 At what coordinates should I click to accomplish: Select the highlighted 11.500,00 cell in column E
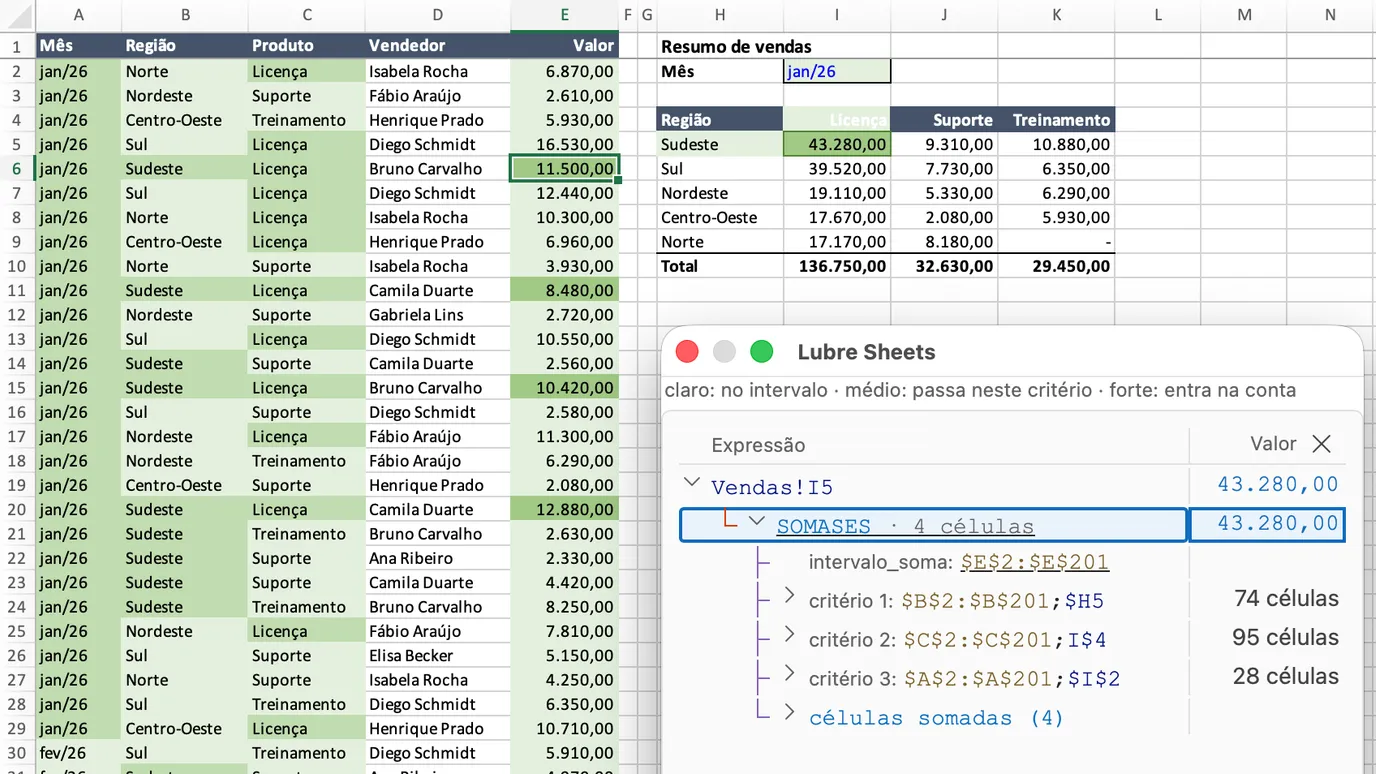[565, 169]
